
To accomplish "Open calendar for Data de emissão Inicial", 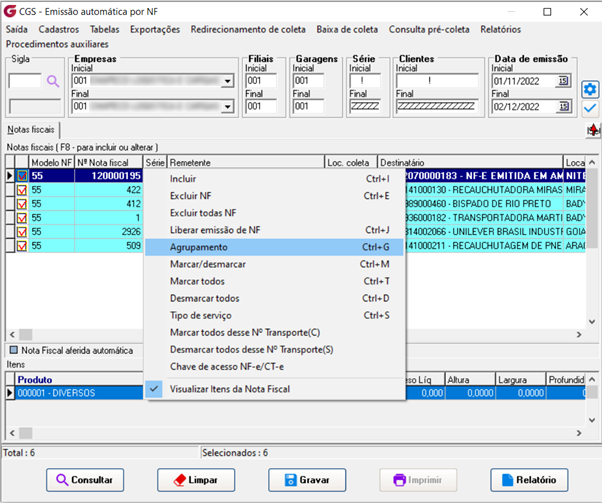I will 563,81.
